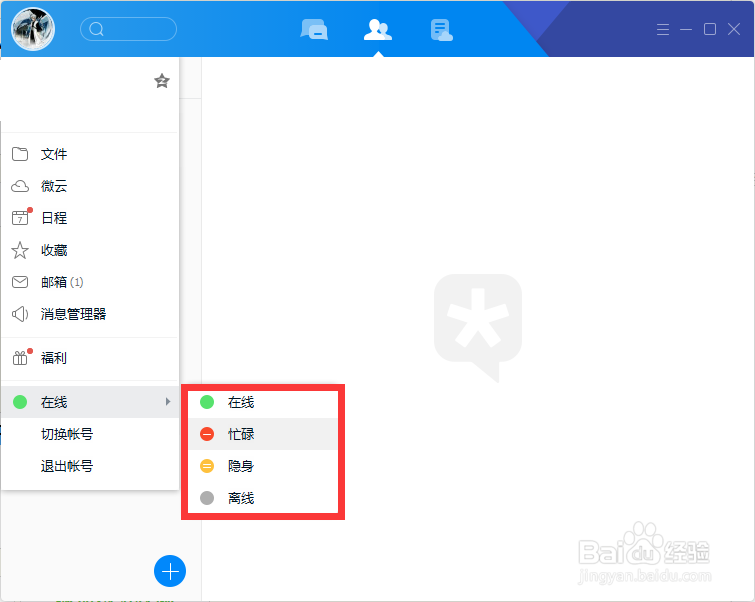
Task: Click the envelope icon beside 邮箱
Action: 20,282
